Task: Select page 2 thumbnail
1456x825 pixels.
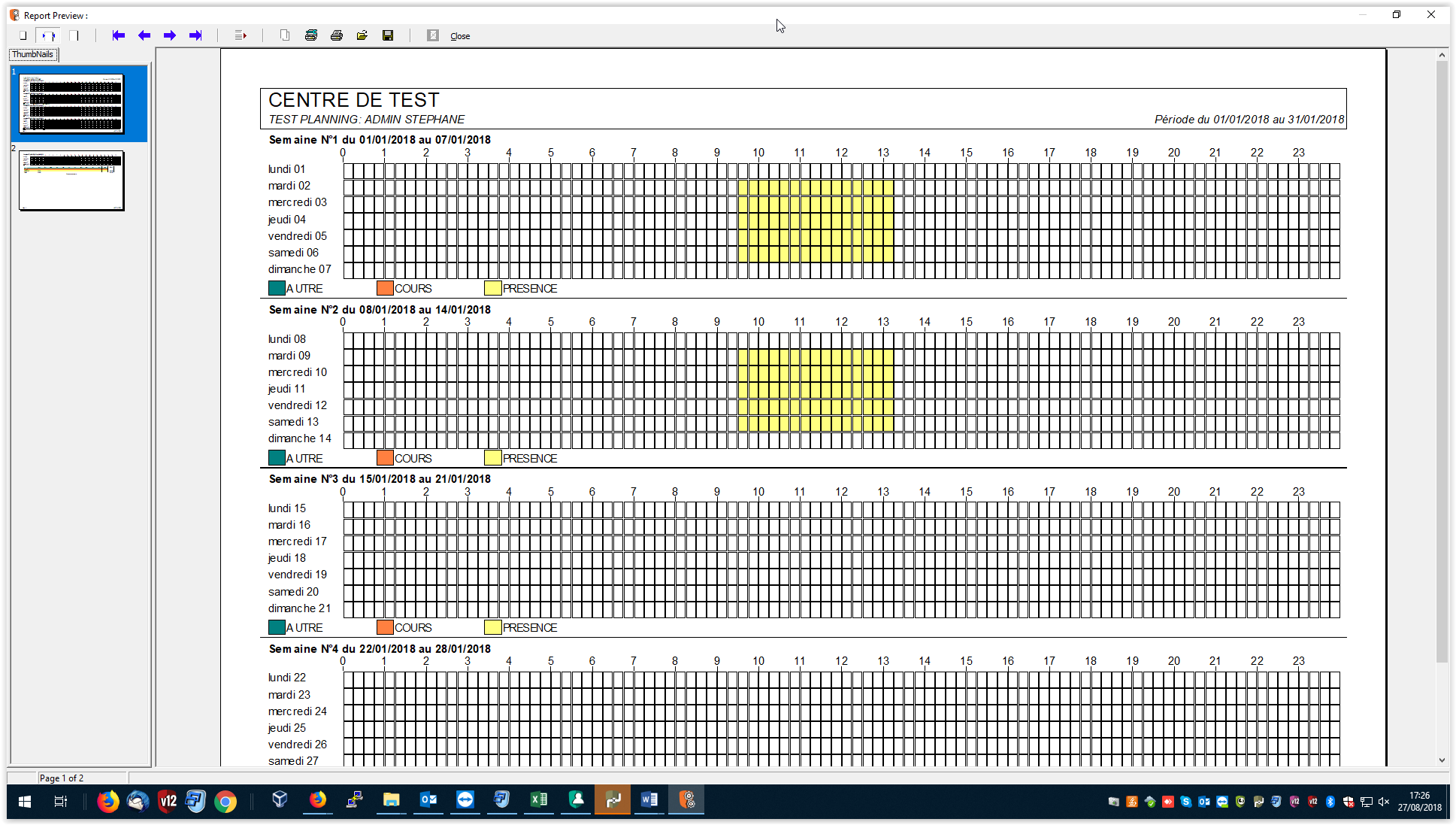Action: pyautogui.click(x=71, y=181)
